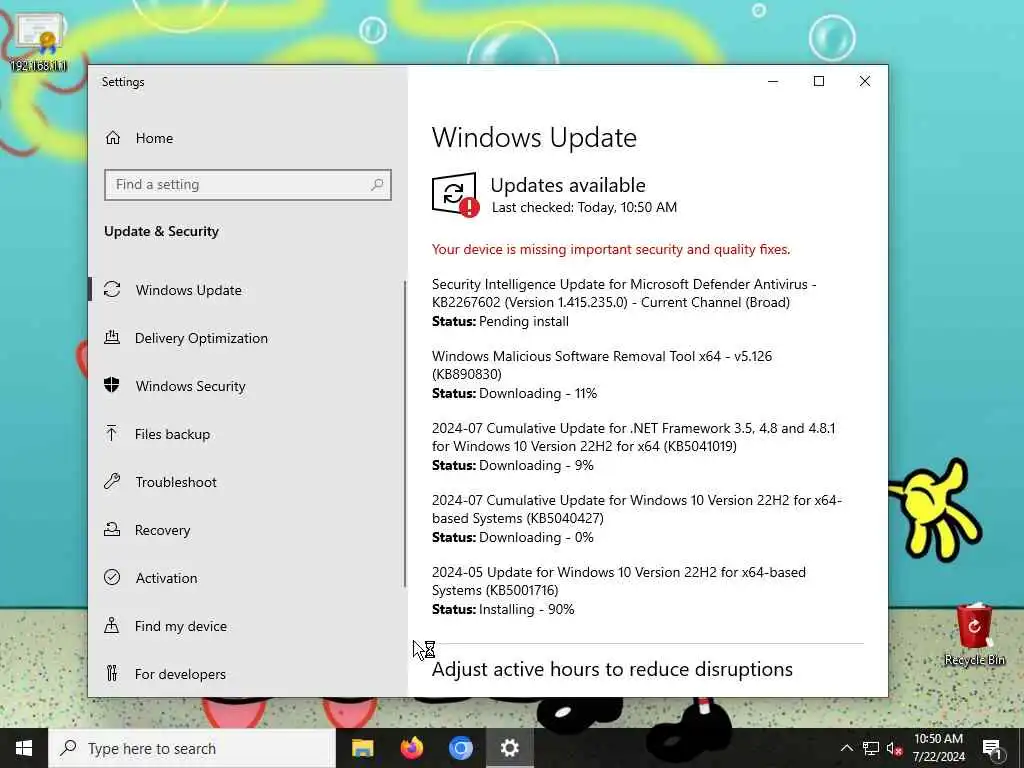1024x768 pixels.
Task: Open File Explorer from the taskbar
Action: pos(362,748)
